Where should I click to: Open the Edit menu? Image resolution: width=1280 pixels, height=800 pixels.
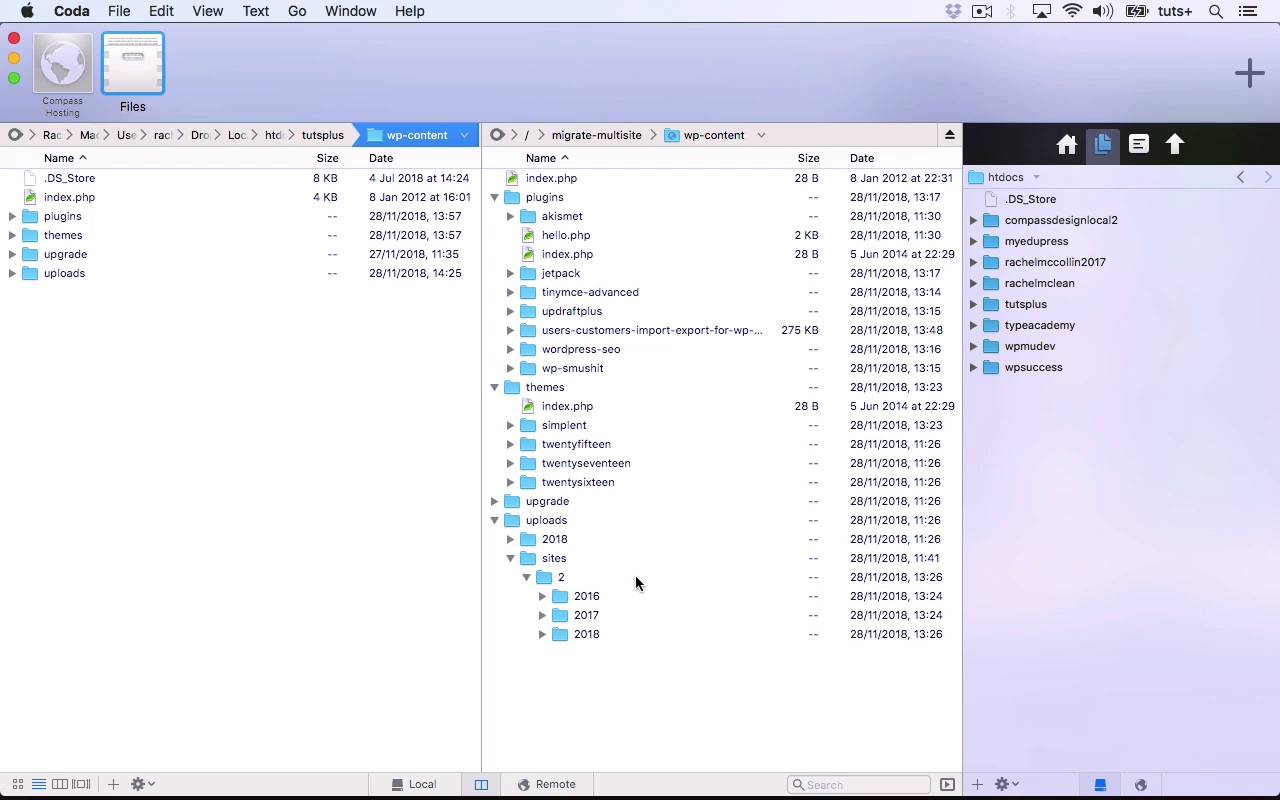pyautogui.click(x=161, y=11)
